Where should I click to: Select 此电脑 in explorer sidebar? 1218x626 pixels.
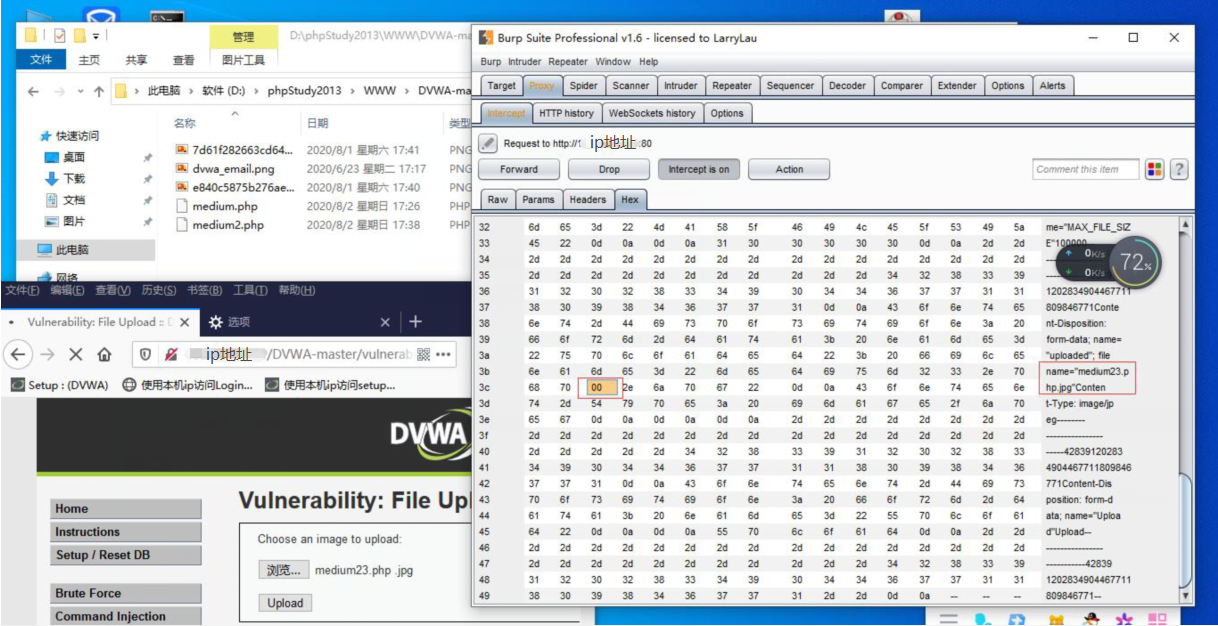[63, 249]
